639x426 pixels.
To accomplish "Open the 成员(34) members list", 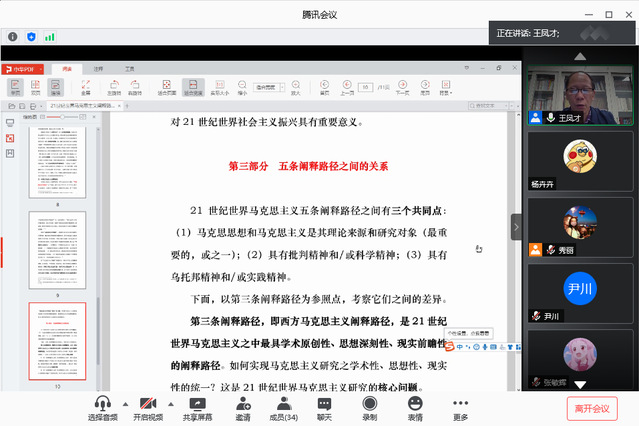I will pos(284,403).
